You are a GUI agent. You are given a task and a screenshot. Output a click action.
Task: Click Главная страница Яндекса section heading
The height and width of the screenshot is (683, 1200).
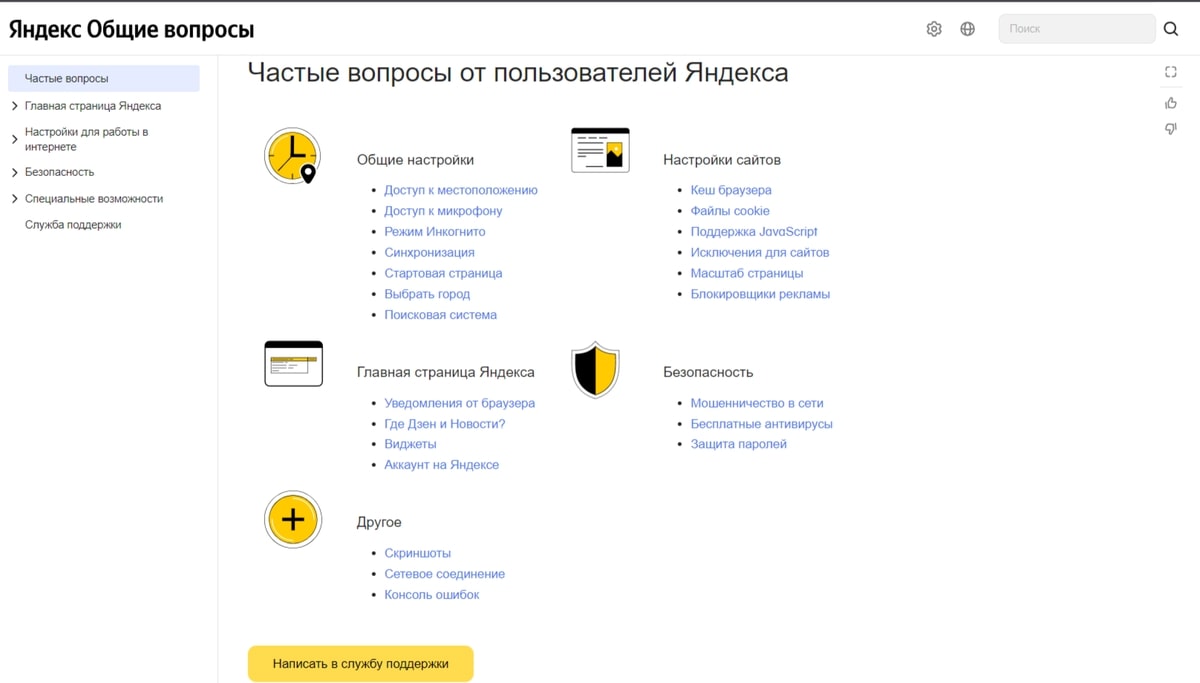[446, 372]
